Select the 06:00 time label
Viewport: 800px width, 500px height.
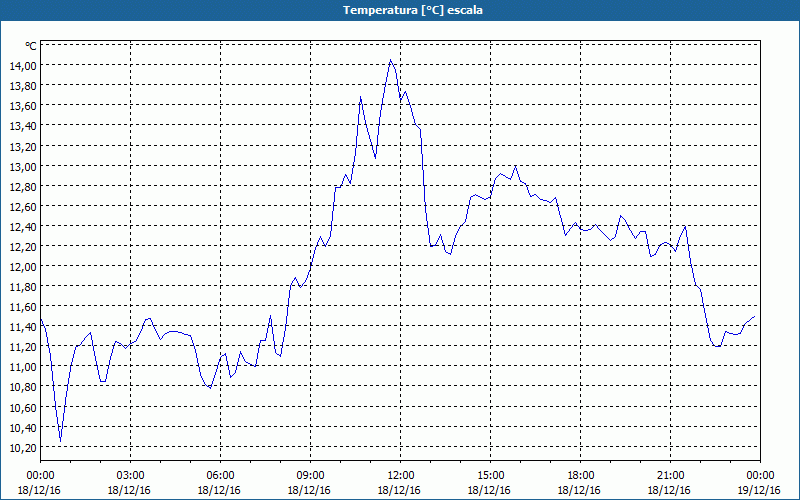click(220, 476)
